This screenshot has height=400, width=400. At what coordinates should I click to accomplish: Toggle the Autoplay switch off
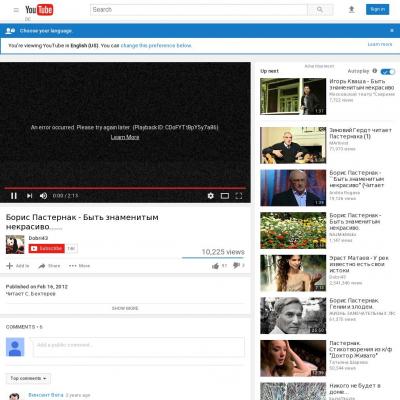388,71
